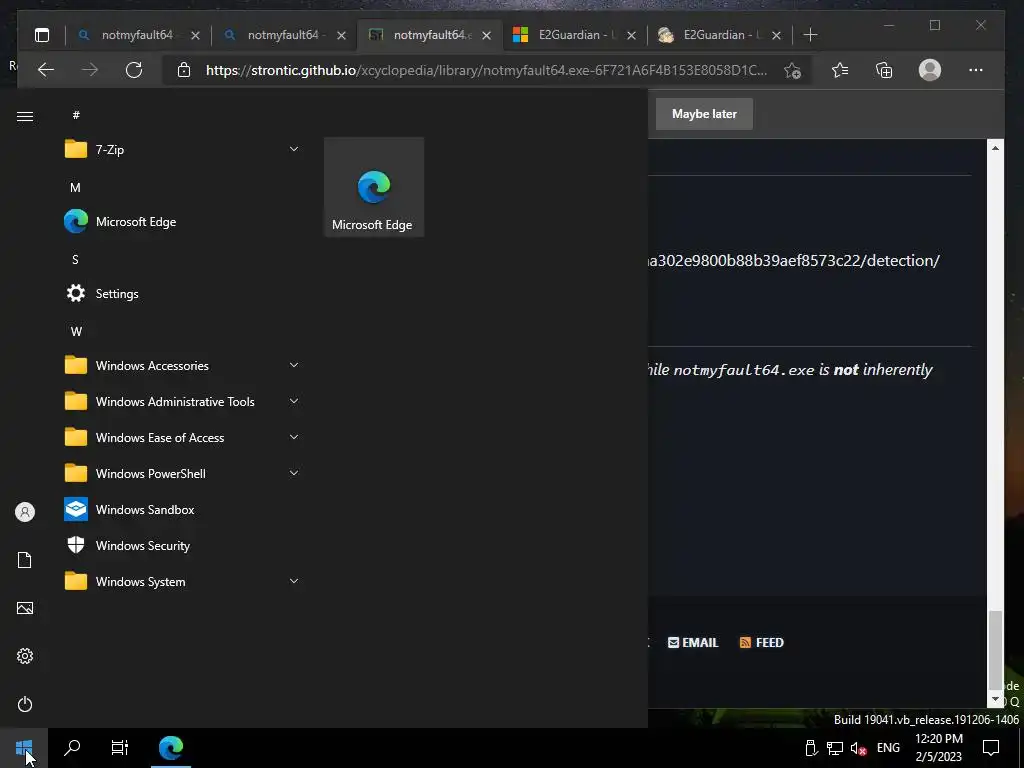The image size is (1024, 768).
Task: Open Collections in Edge
Action: pos(884,70)
